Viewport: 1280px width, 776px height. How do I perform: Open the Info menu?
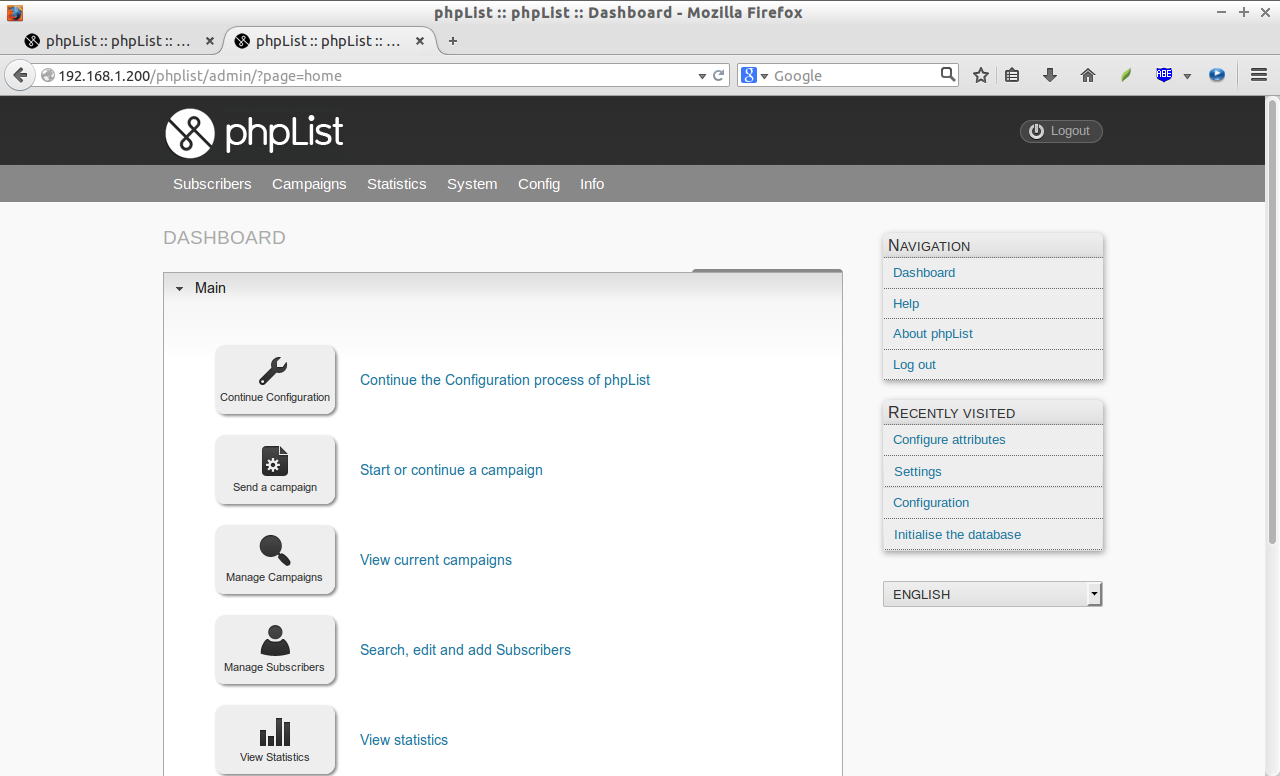592,184
